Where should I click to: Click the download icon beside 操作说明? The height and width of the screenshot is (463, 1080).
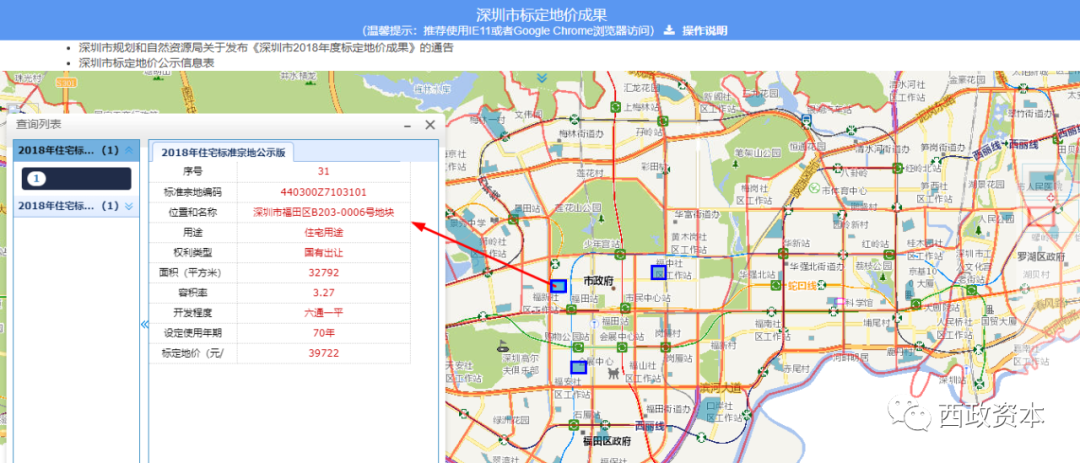click(670, 31)
